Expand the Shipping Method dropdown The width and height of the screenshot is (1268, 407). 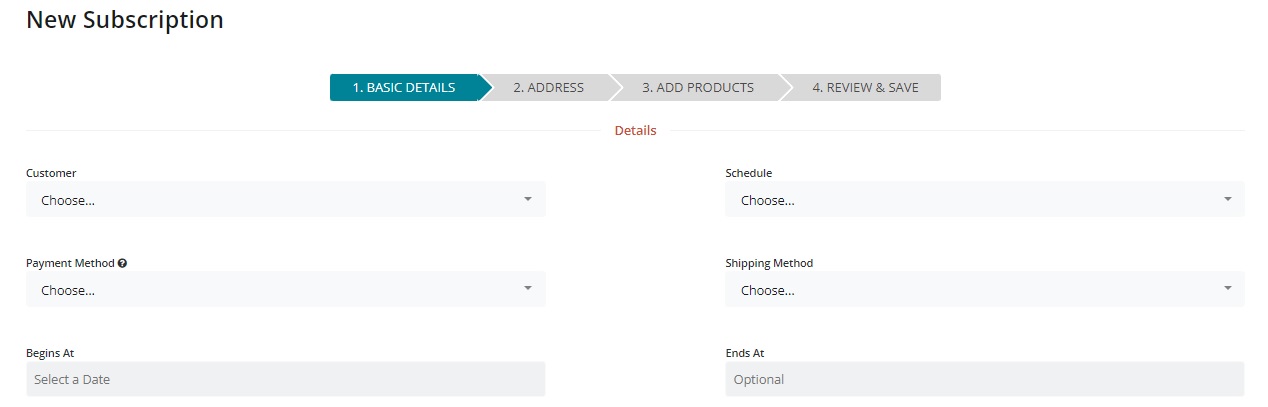click(x=984, y=290)
